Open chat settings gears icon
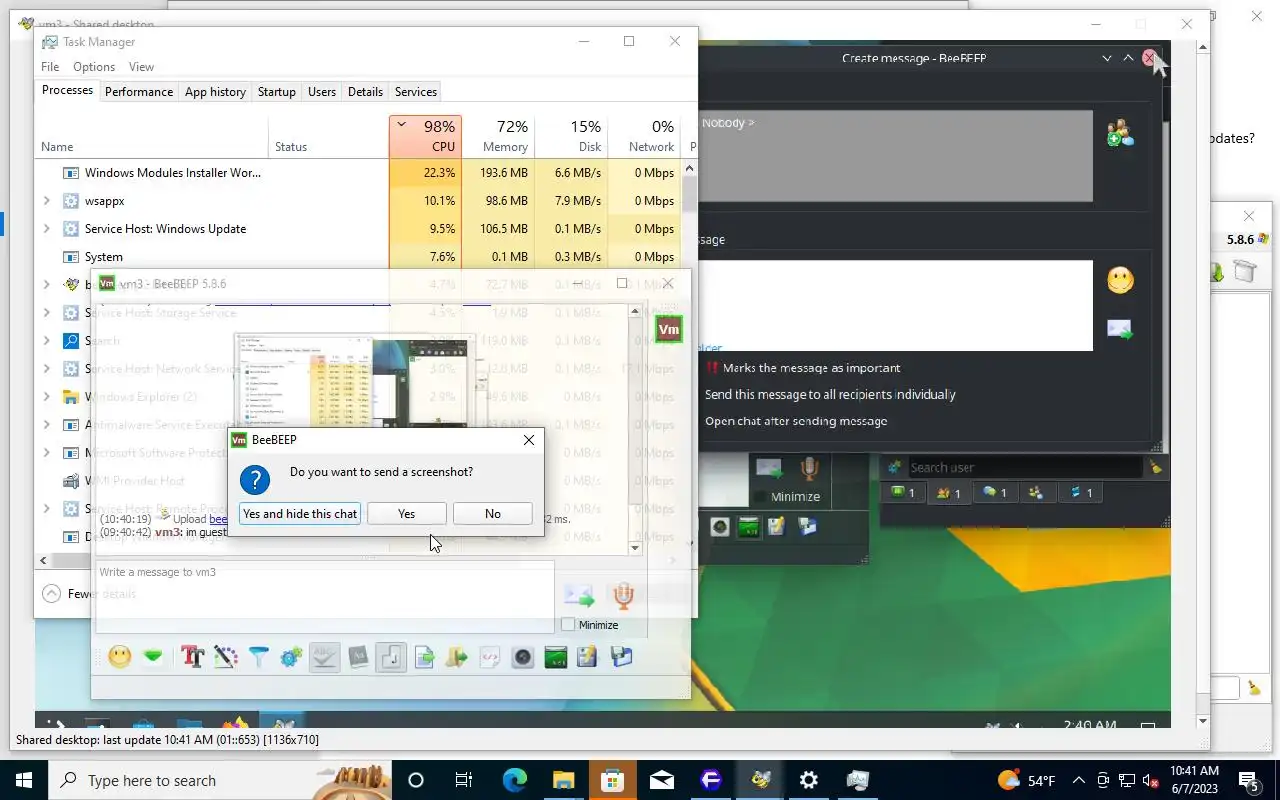This screenshot has width=1280, height=800. (291, 657)
